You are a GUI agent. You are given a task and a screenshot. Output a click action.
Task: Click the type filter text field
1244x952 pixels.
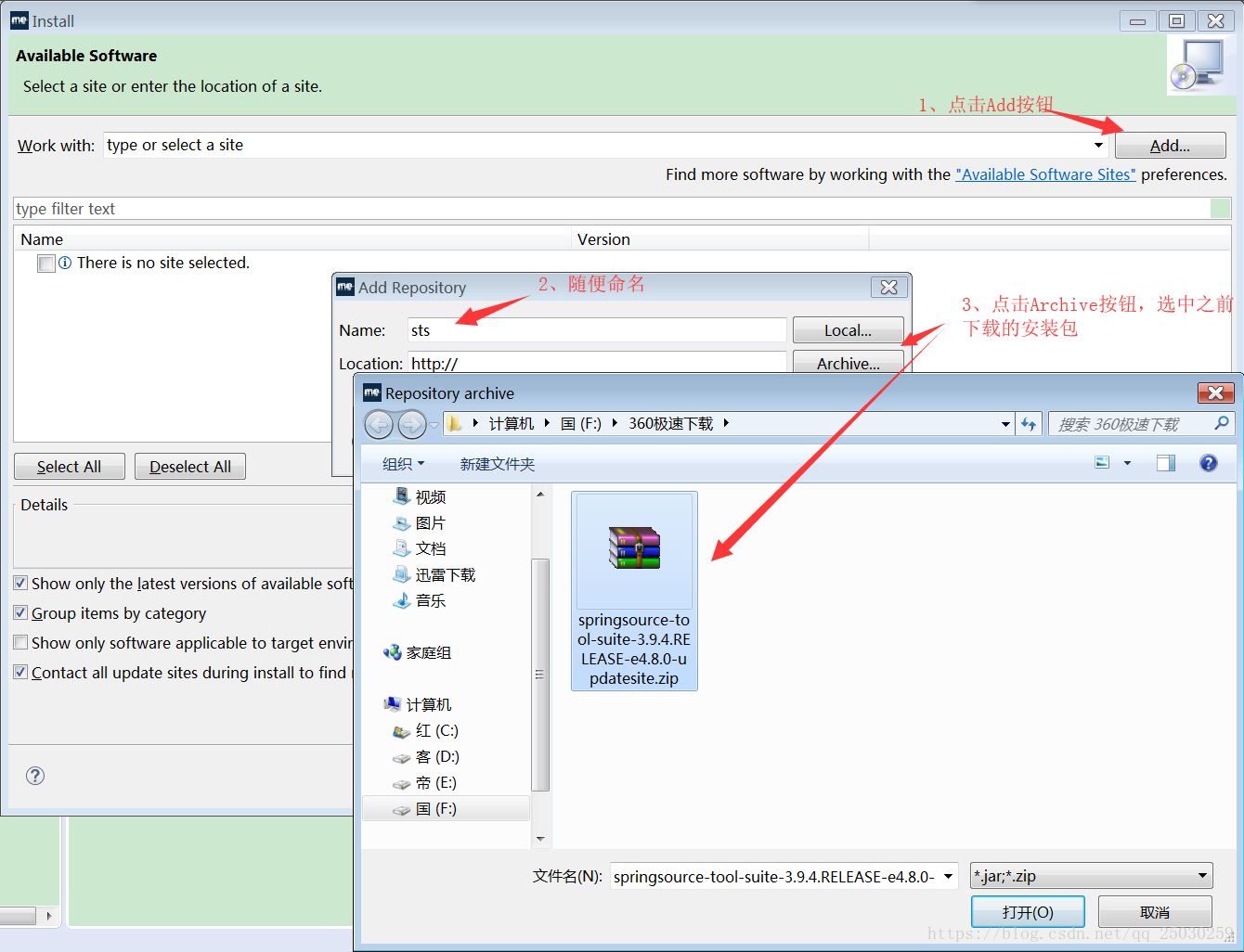tap(612, 209)
